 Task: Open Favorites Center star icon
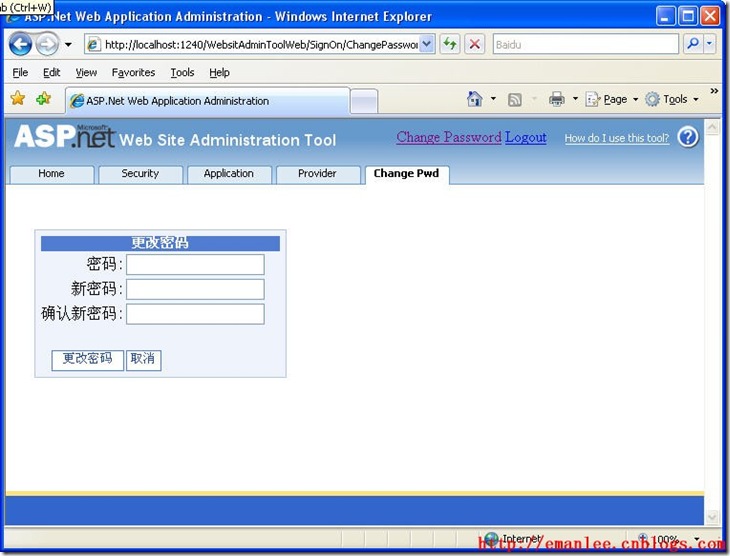point(18,98)
